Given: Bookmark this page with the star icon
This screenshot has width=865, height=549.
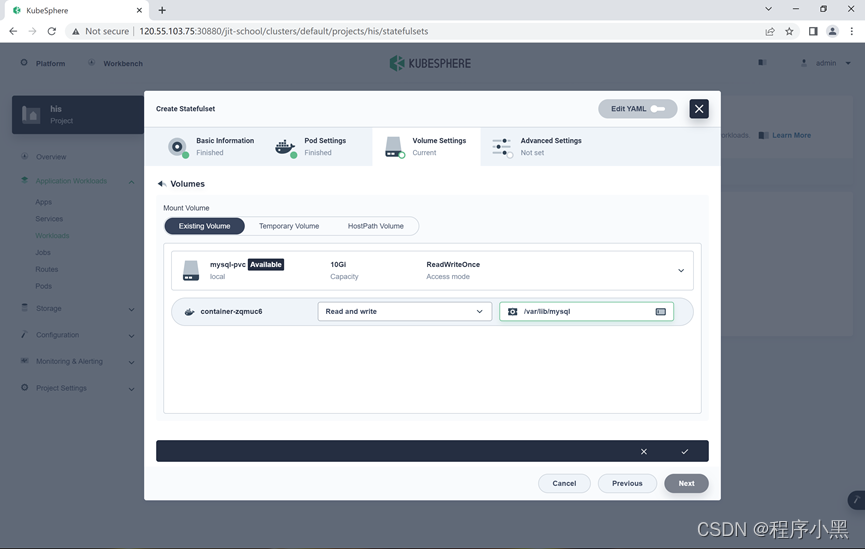Looking at the screenshot, I should pyautogui.click(x=789, y=31).
